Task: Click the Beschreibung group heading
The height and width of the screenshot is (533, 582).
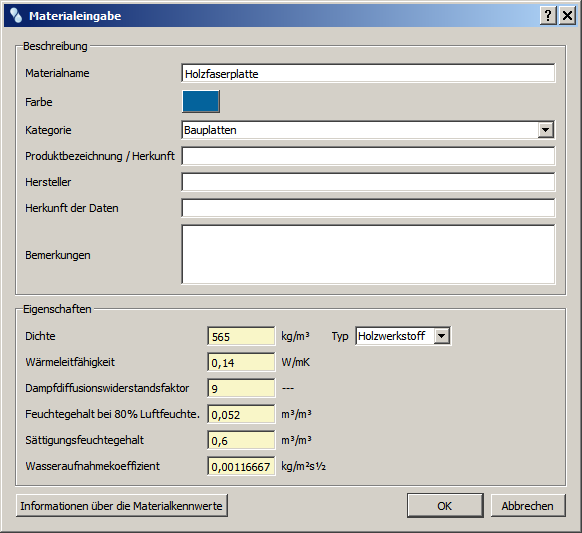Action: coord(55,46)
